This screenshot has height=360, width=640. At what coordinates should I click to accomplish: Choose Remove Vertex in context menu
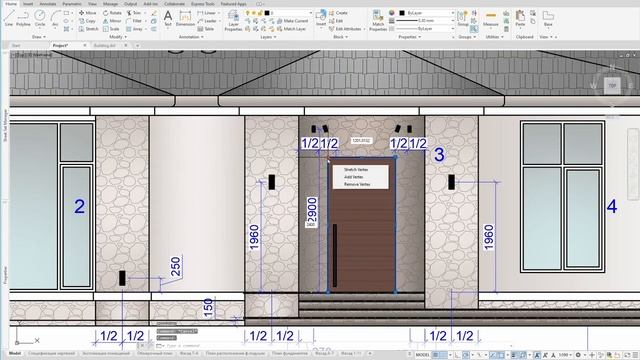(x=357, y=184)
